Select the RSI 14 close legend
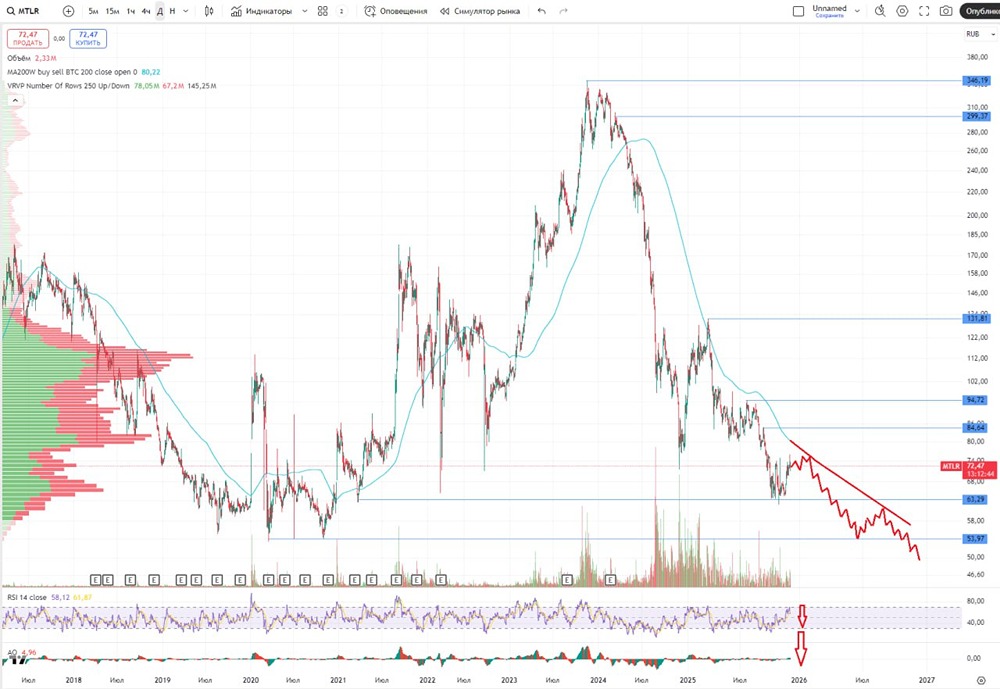1000x689 pixels. (49, 597)
